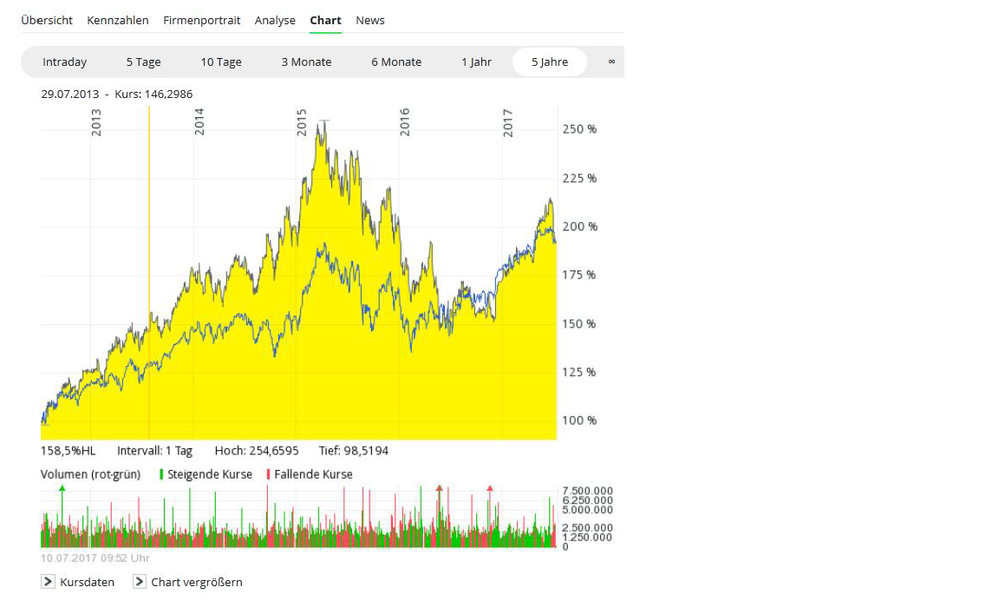Click the arrow icon beside Kursdaten
999x600 pixels.
point(48,582)
